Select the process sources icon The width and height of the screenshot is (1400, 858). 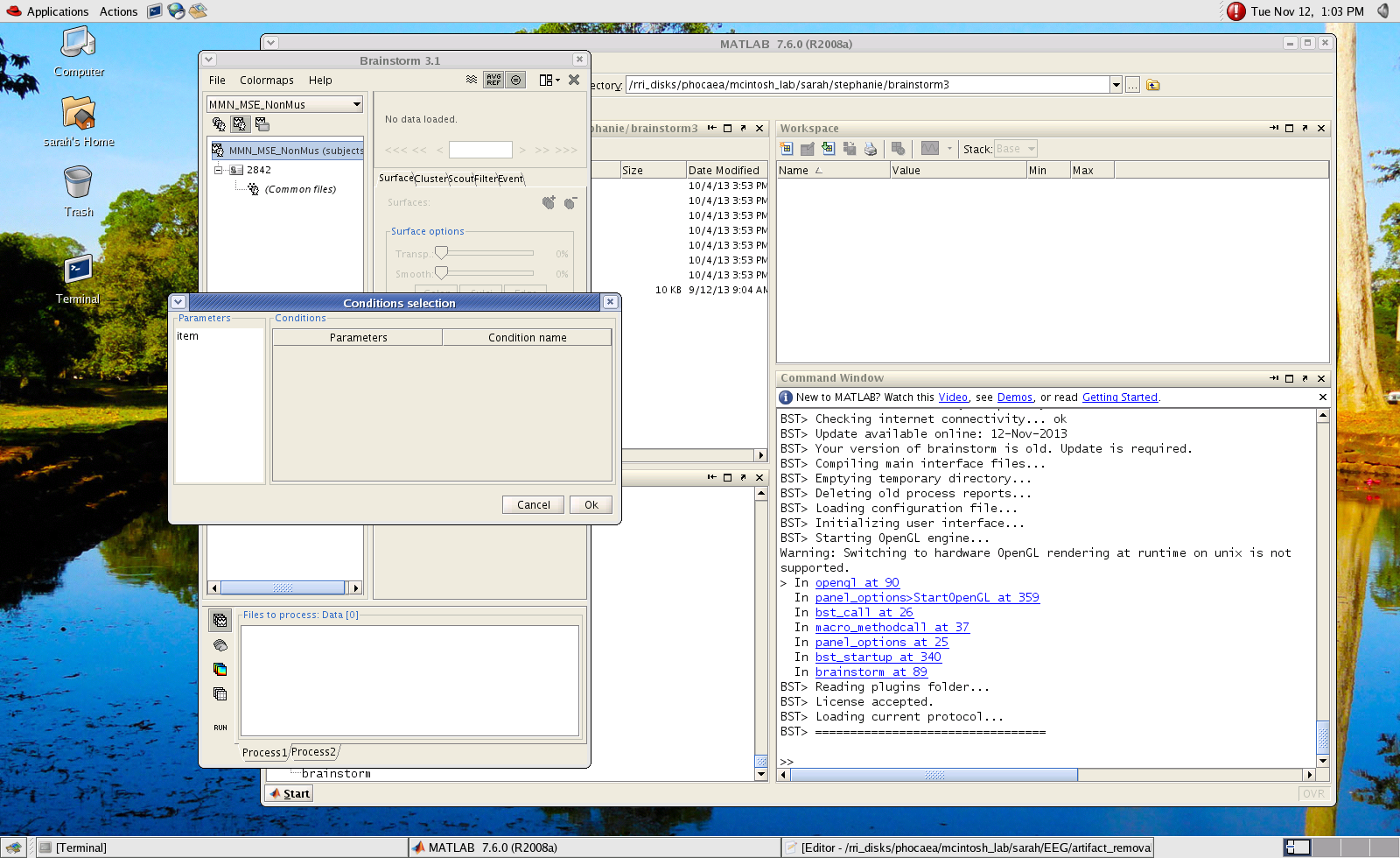(x=220, y=645)
